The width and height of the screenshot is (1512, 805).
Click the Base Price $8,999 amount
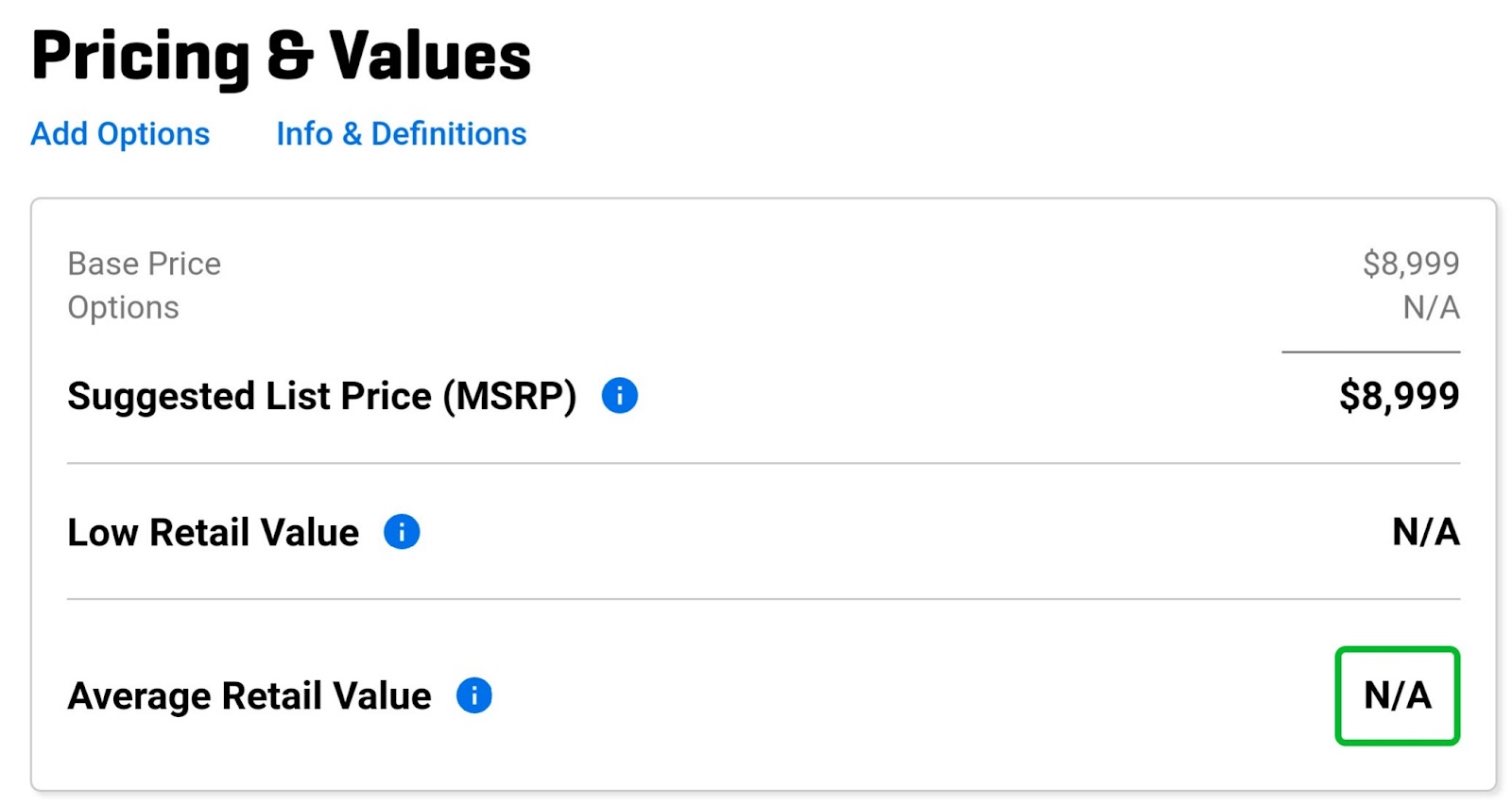tap(1411, 264)
